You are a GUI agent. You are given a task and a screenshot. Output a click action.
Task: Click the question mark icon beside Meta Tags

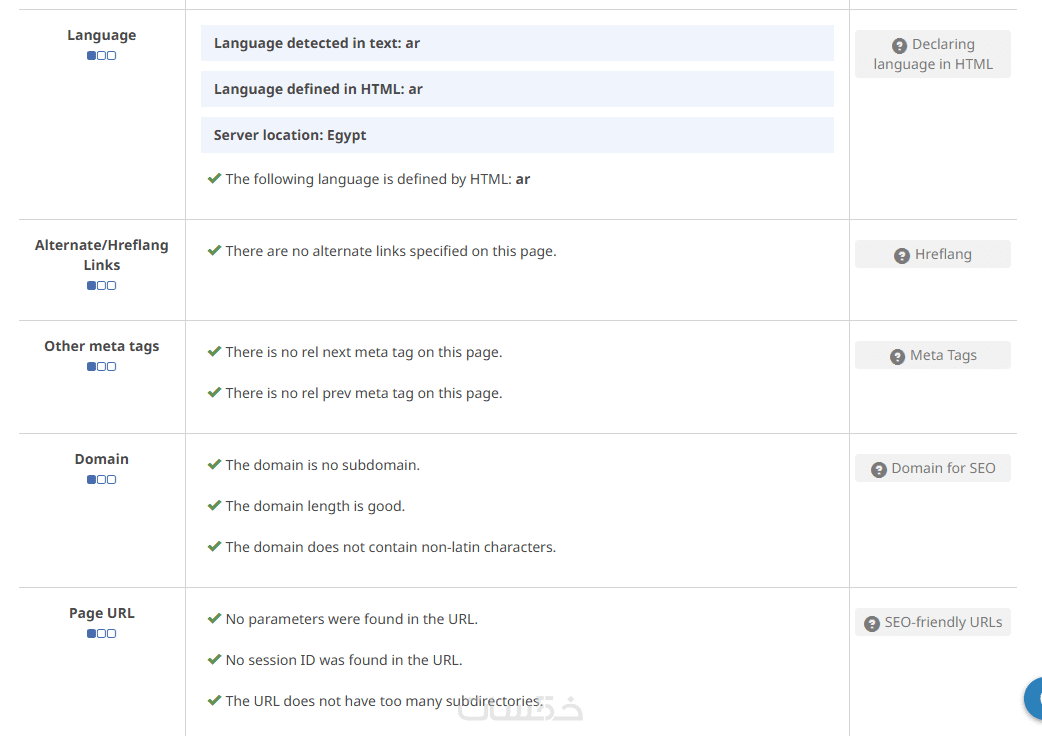897,356
